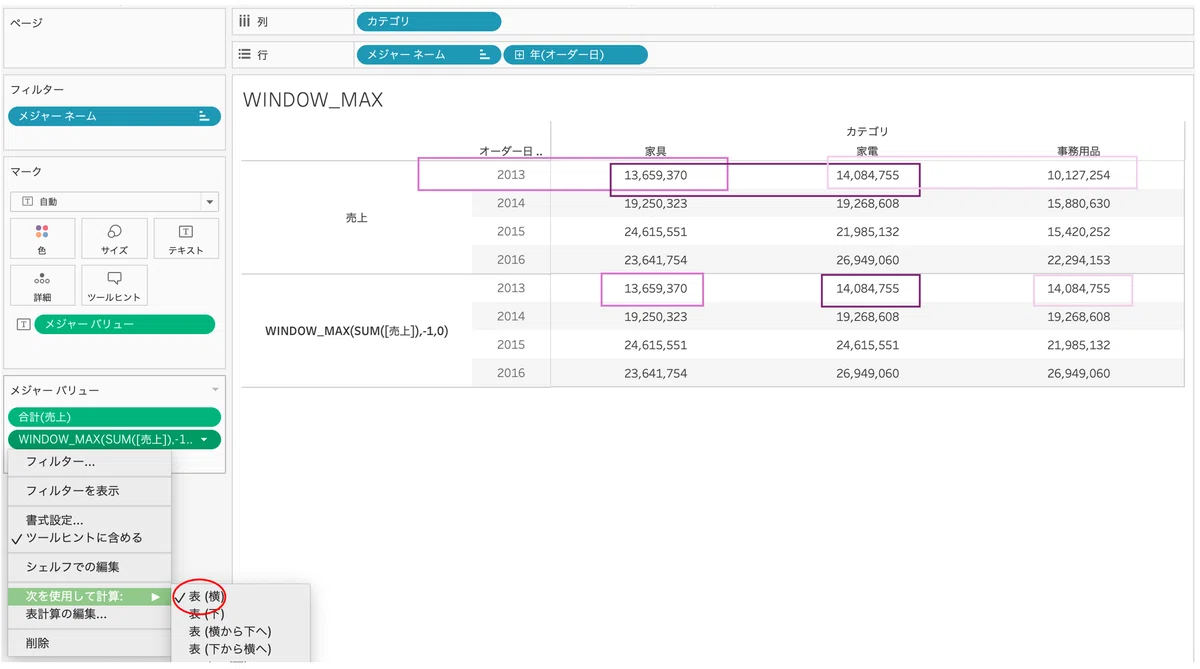This screenshot has width=1200, height=669.
Task: Click cell value 15,420,252
Action: [x=1078, y=232]
